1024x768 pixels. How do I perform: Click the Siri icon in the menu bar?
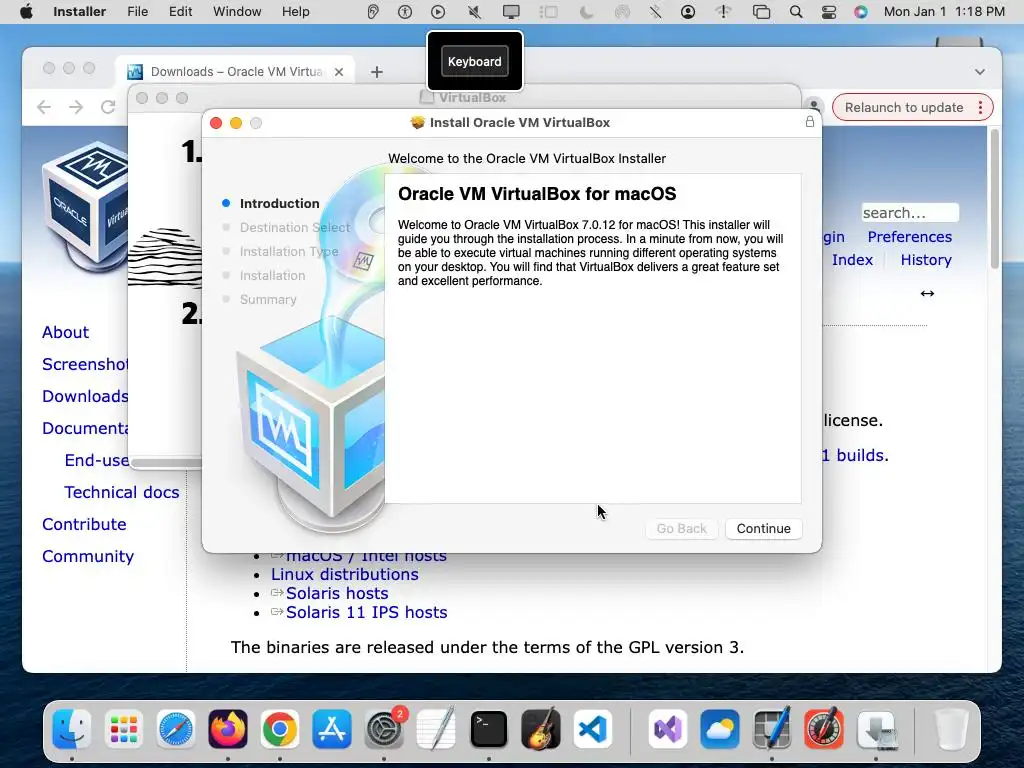tap(861, 12)
